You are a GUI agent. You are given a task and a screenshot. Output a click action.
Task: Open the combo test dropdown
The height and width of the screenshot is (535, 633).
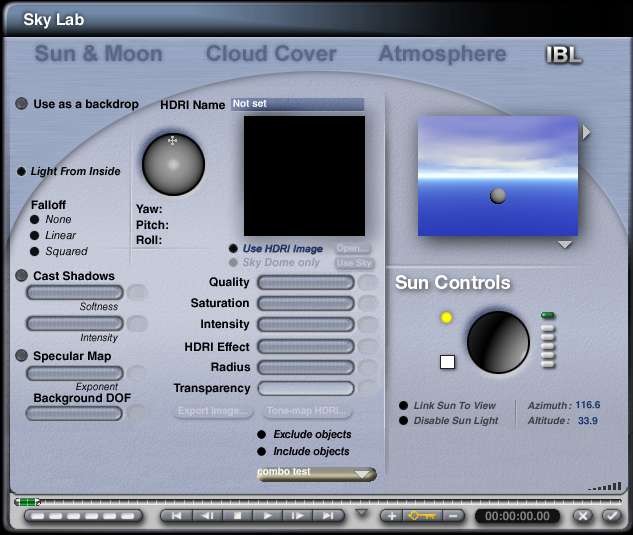pos(316,474)
